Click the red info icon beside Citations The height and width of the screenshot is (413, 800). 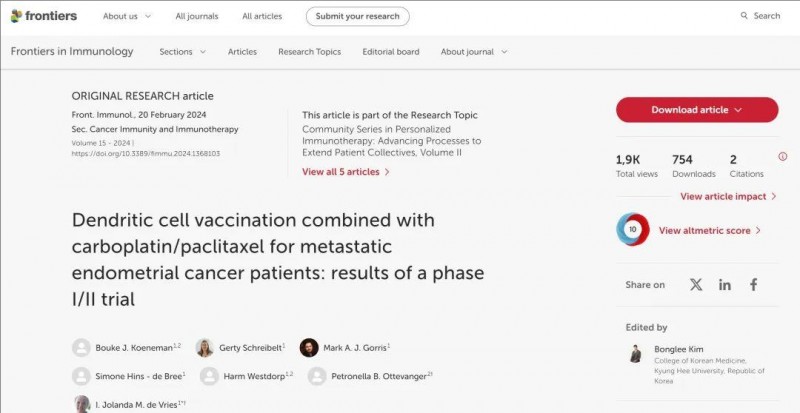783,157
